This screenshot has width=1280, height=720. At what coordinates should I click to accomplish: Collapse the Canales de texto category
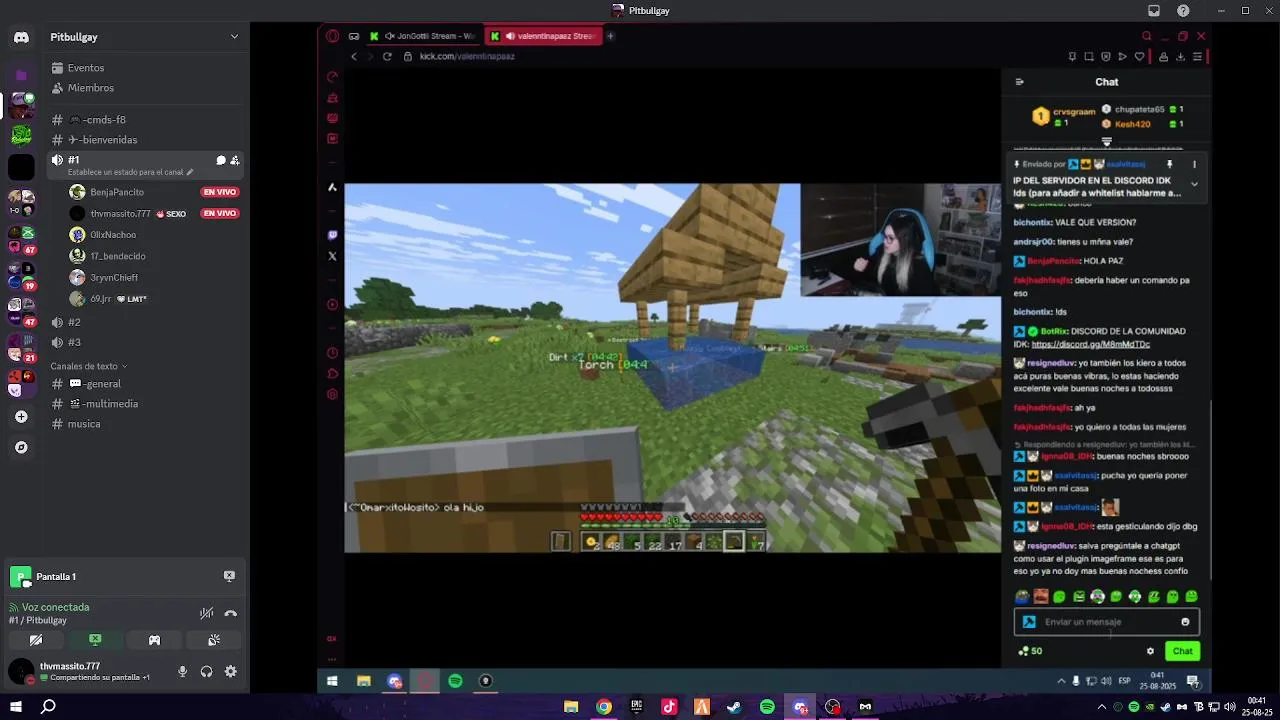(x=88, y=366)
